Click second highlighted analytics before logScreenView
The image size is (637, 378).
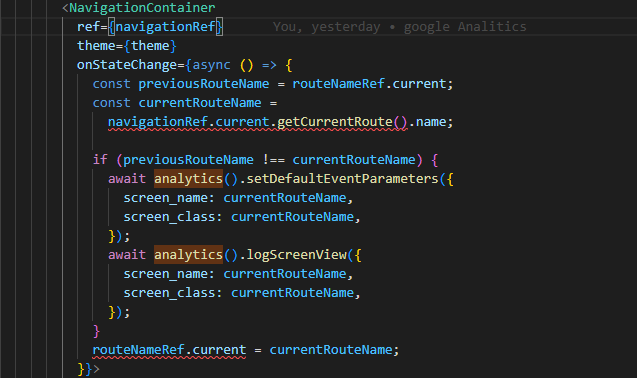click(188, 255)
